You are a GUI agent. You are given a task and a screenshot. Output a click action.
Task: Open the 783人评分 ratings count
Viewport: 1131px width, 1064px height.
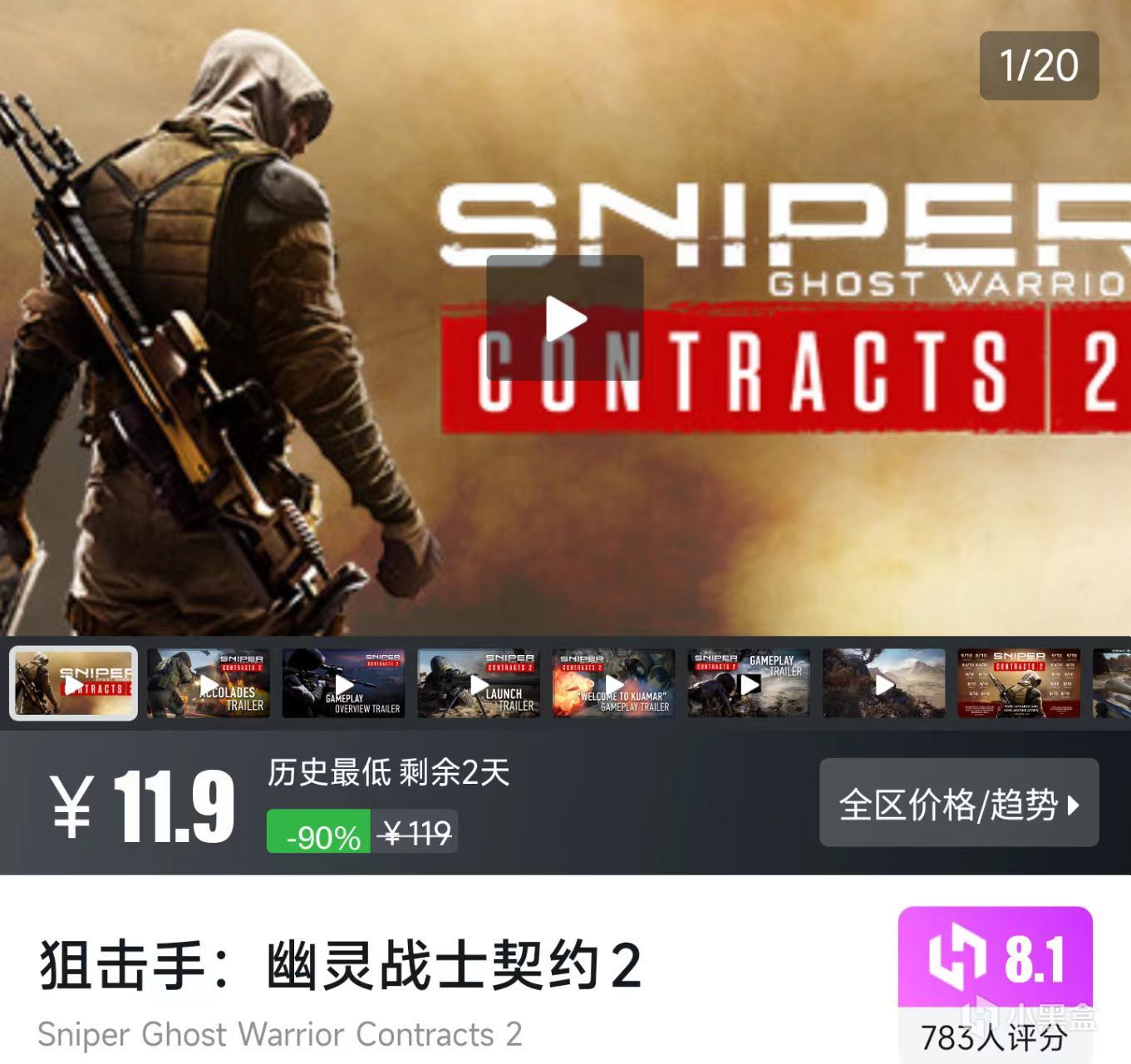click(x=994, y=1037)
